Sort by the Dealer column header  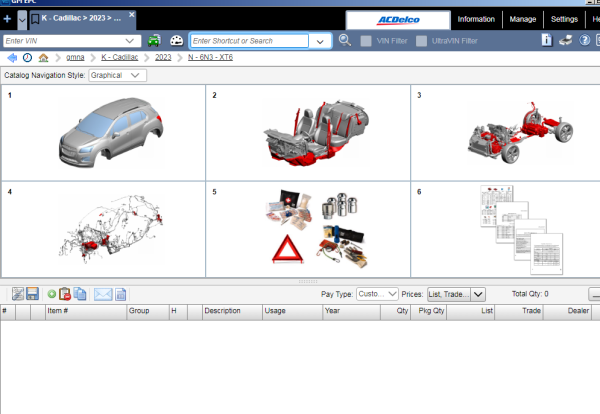[x=567, y=311]
